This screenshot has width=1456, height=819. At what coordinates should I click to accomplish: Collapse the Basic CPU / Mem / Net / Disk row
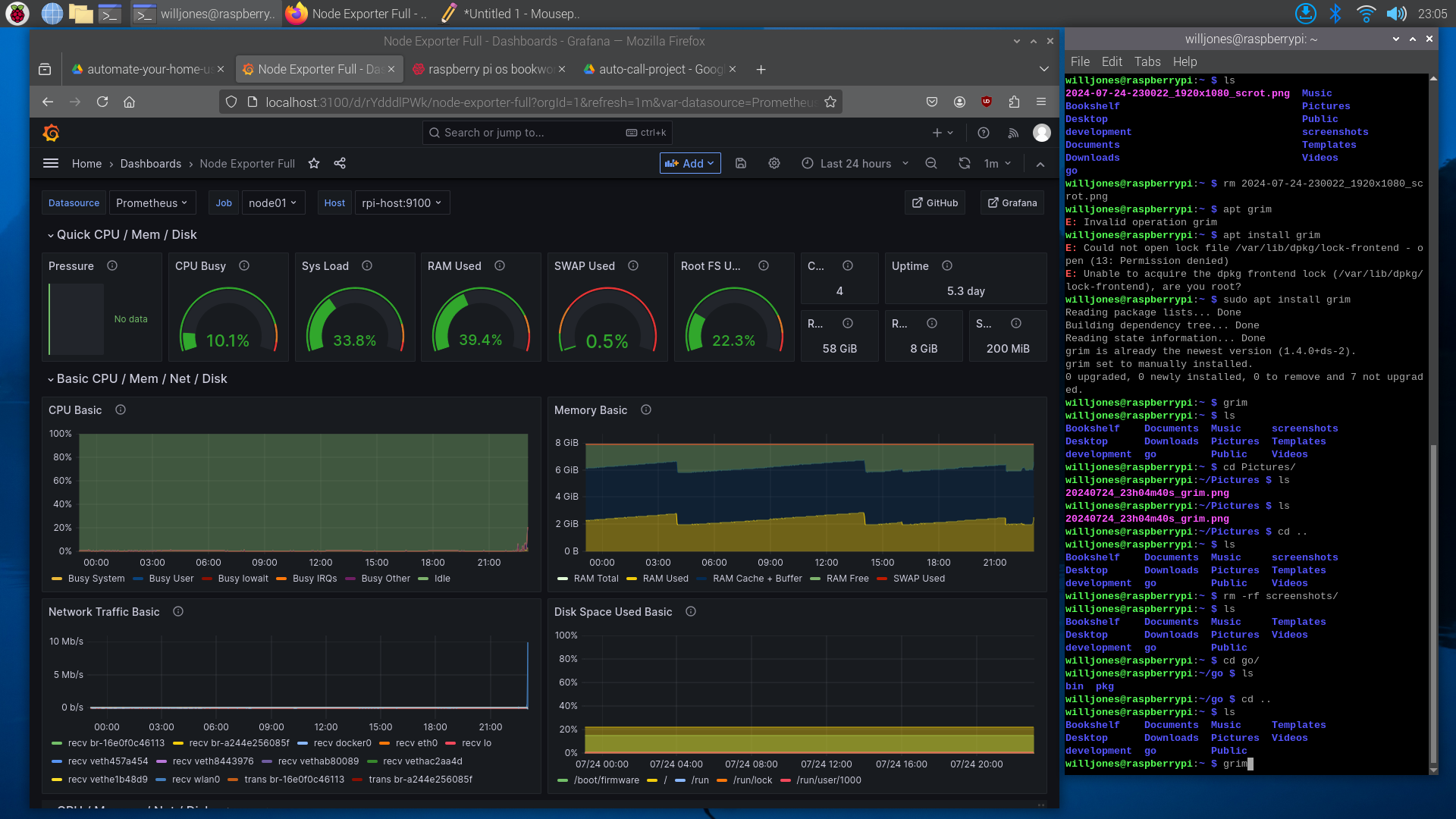point(136,378)
